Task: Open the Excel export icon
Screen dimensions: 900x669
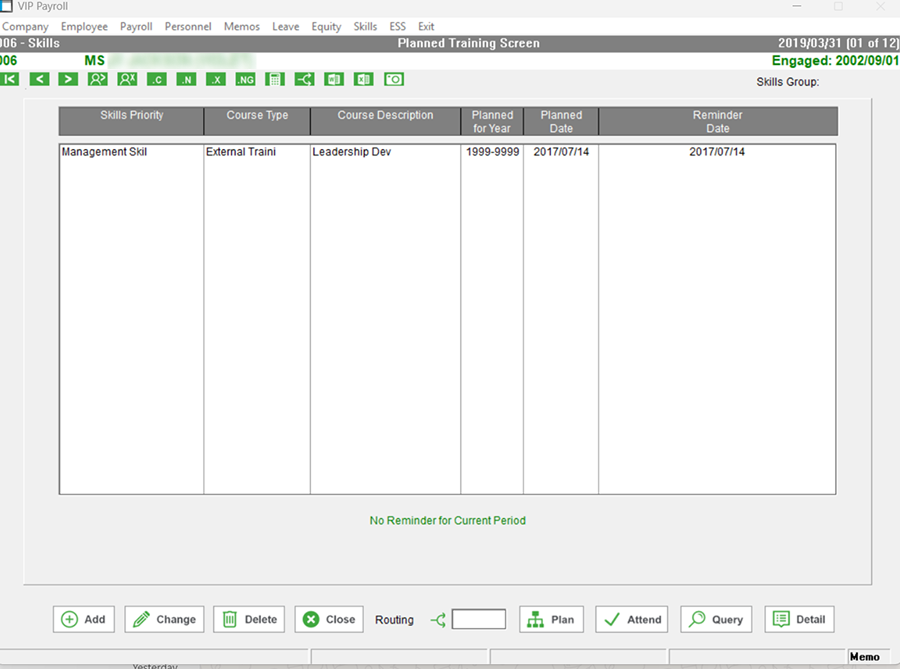Action: [364, 79]
